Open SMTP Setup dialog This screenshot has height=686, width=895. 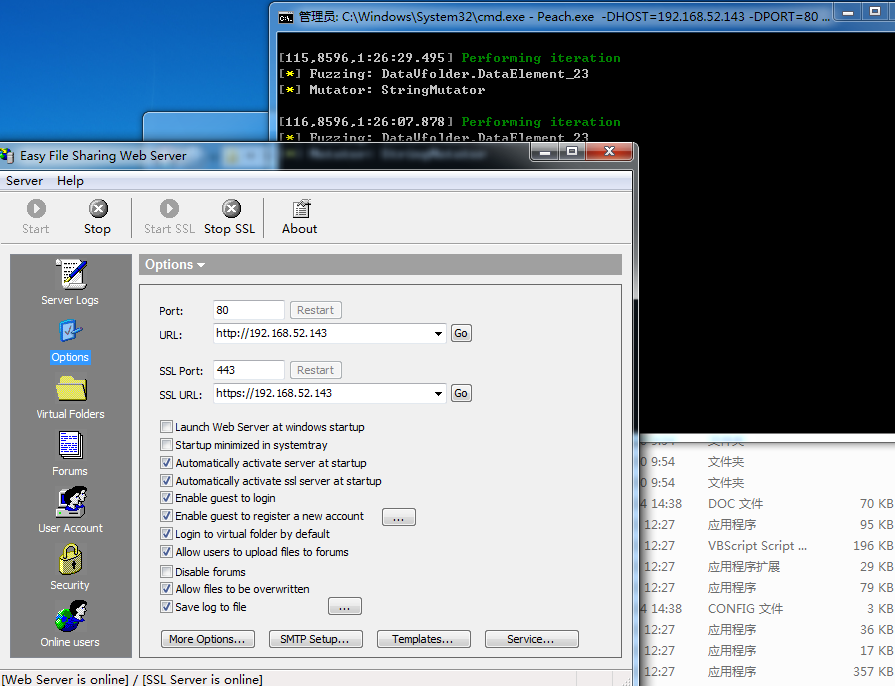point(316,639)
